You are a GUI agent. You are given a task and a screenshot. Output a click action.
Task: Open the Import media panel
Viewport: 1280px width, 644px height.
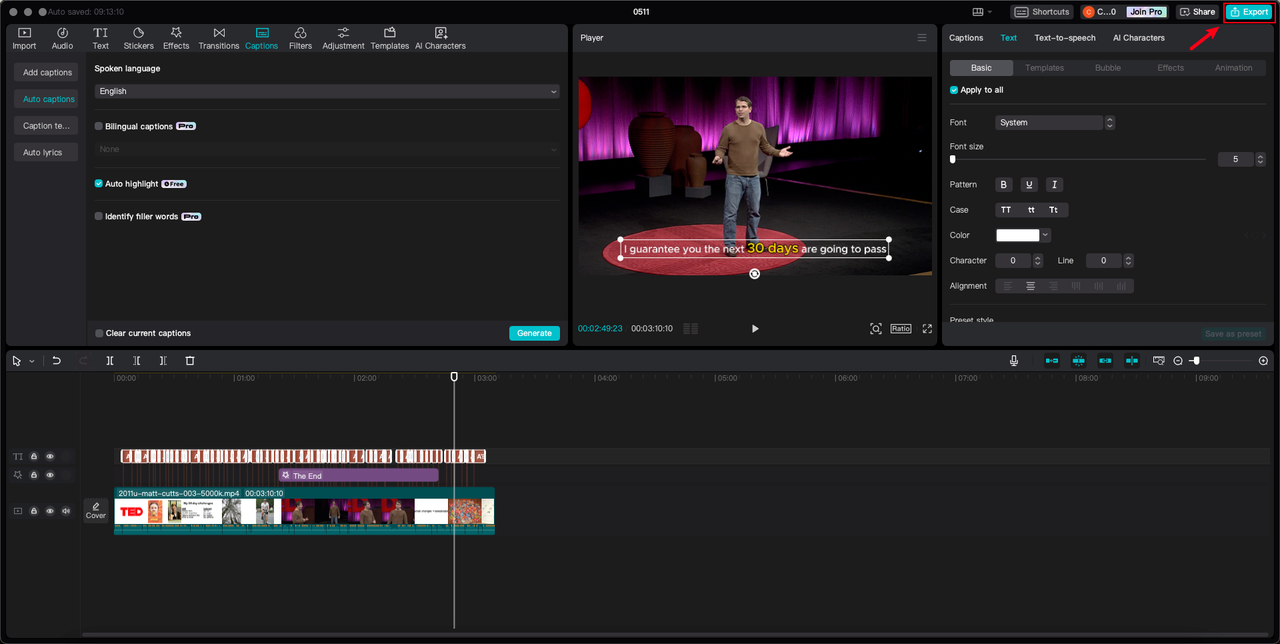(x=24, y=39)
